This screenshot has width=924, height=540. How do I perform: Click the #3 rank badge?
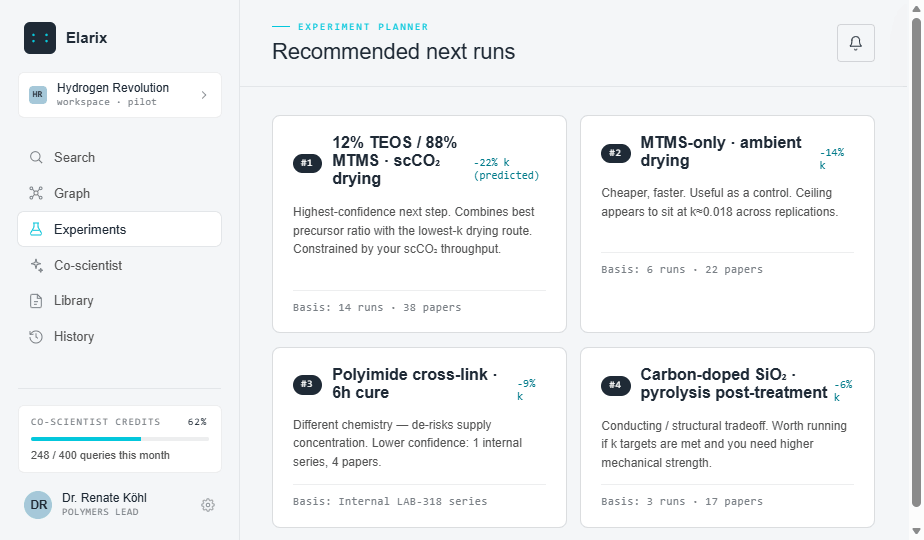coord(307,384)
